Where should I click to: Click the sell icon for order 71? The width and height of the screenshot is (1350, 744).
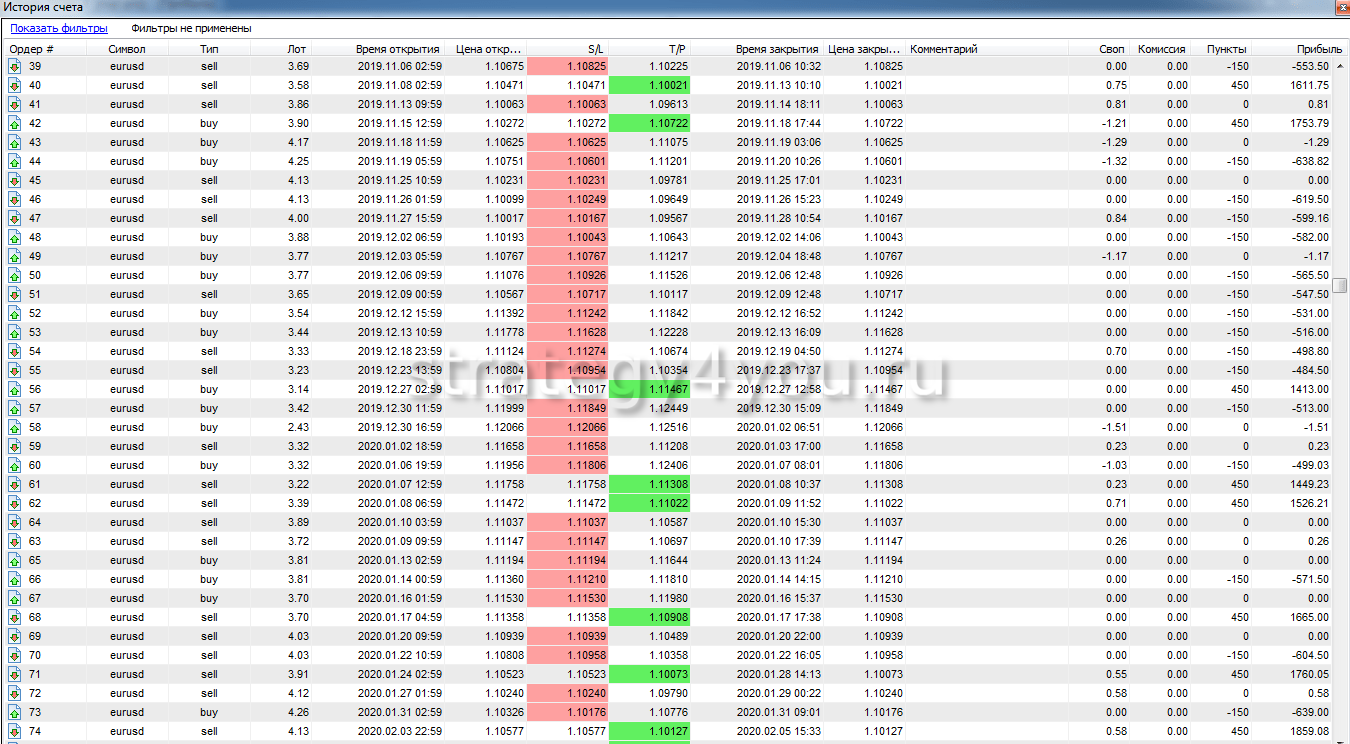[x=15, y=674]
